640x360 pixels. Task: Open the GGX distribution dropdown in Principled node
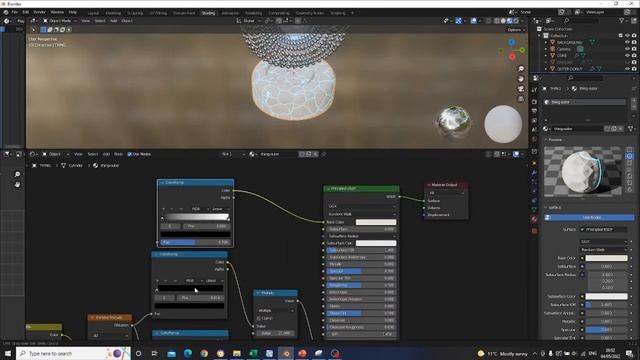[x=361, y=206]
